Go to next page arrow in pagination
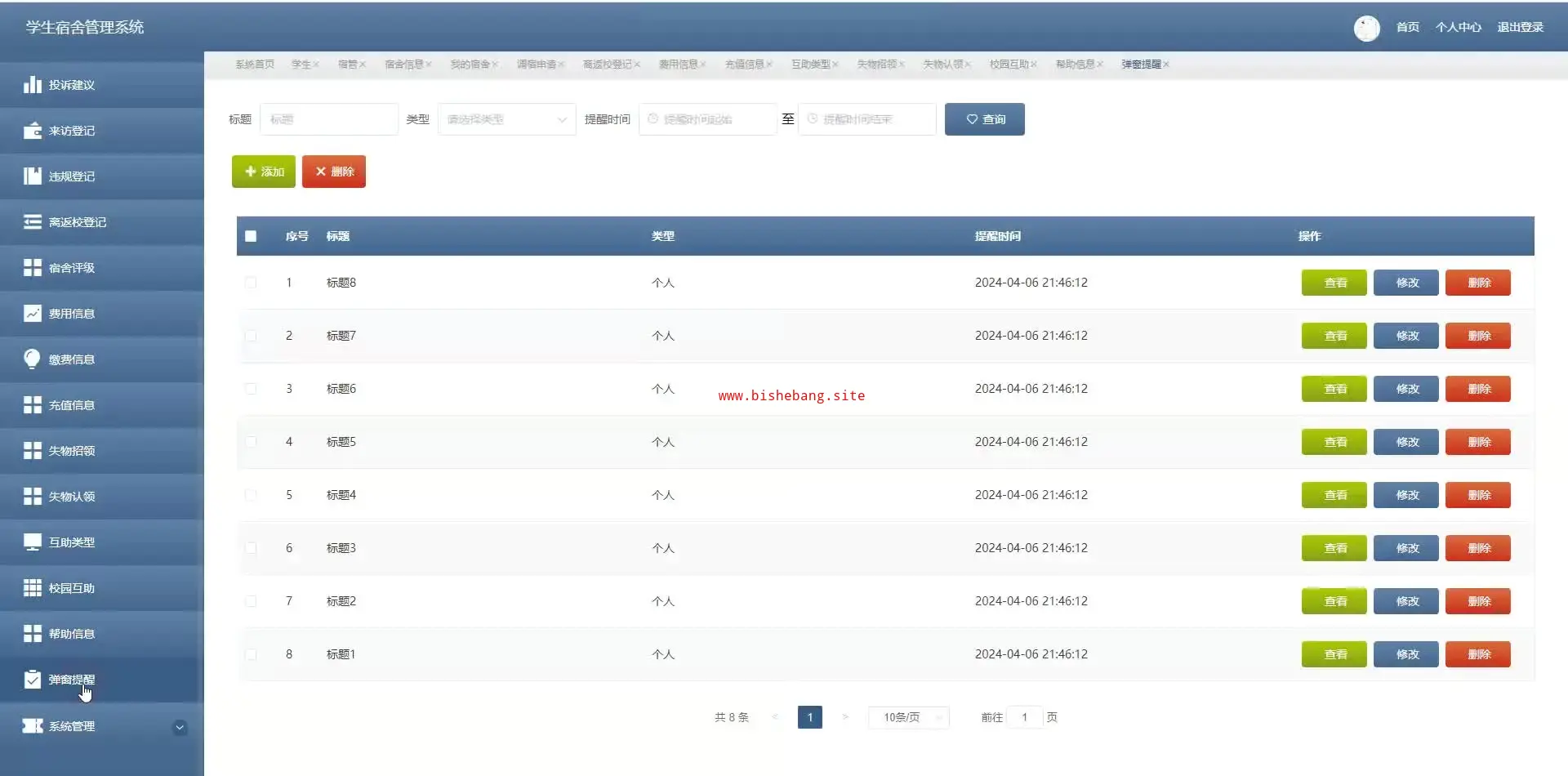 [x=845, y=717]
